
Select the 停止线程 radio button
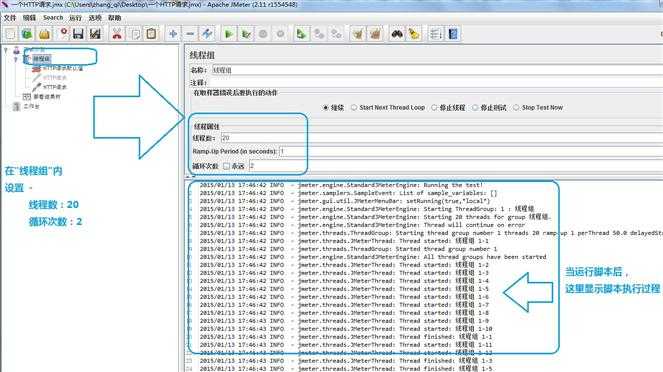coord(434,108)
